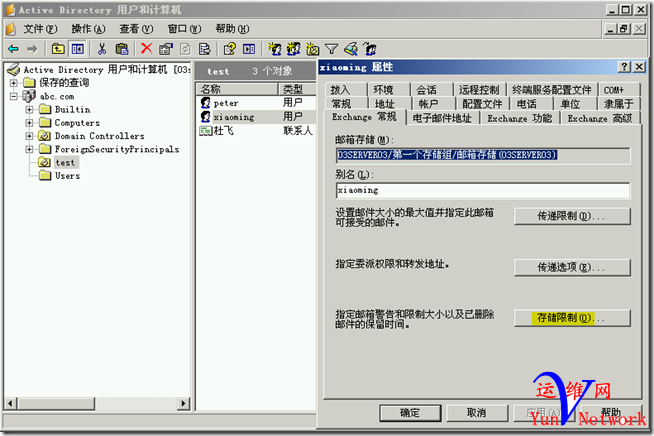Click tree pane scroll right arrow
The height and width of the screenshot is (436, 654).
tap(183, 403)
